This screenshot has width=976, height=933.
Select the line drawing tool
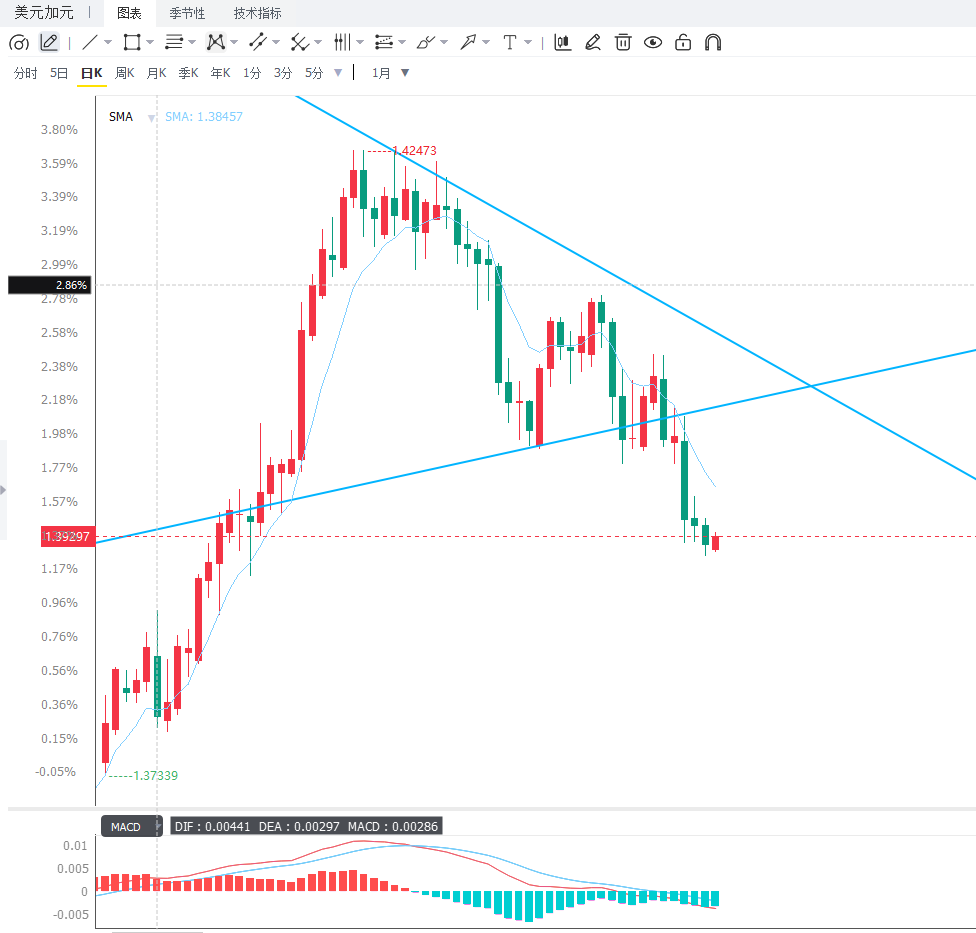(90, 42)
